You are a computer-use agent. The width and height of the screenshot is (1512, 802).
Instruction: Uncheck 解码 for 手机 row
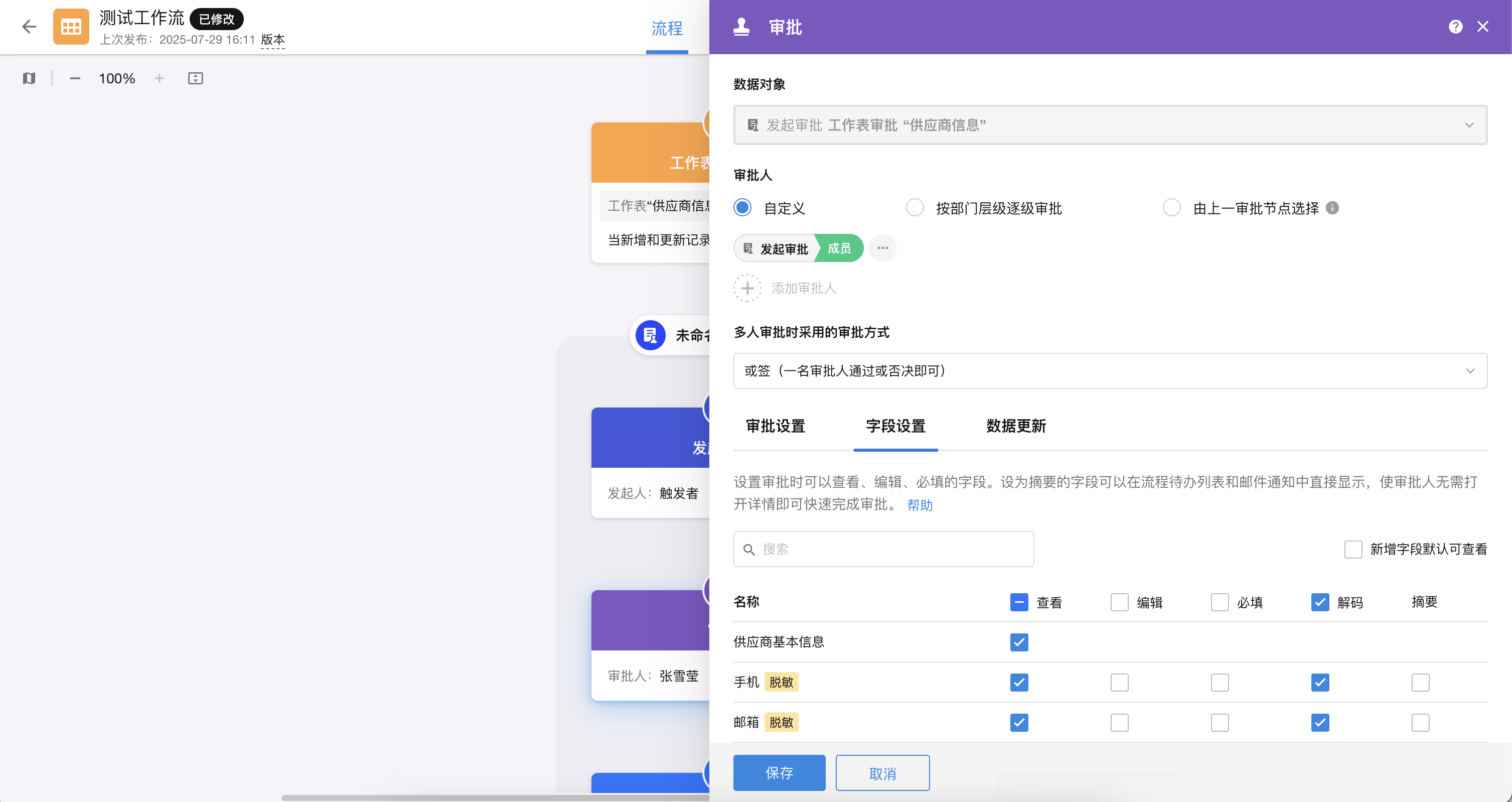point(1320,682)
